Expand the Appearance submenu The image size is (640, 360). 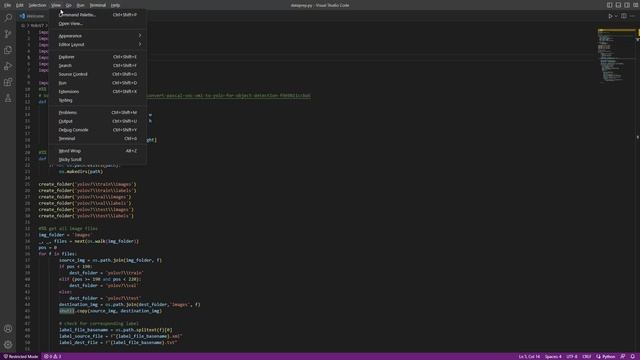pos(98,36)
